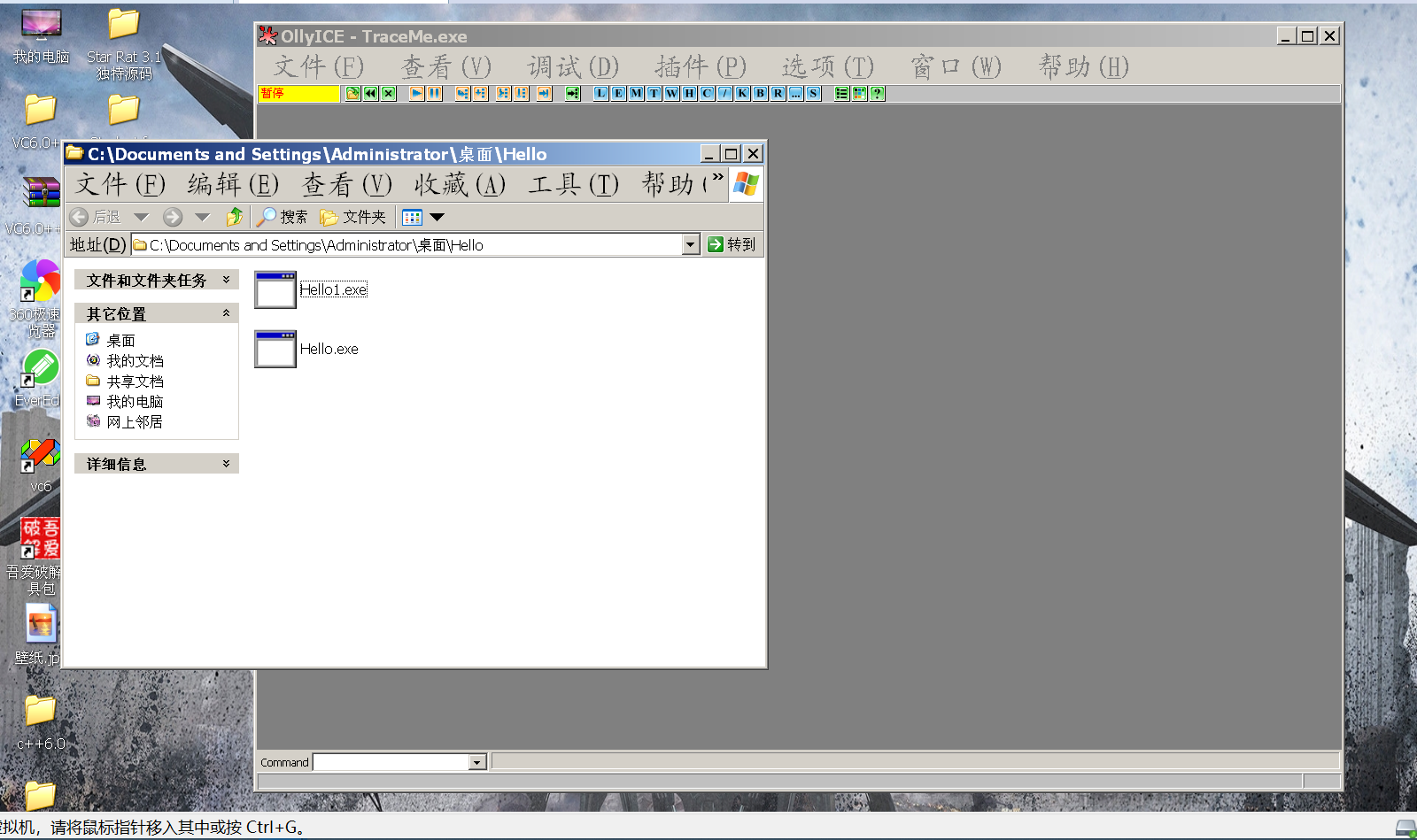1417x840 pixels.
Task: Open OllyICE 插件(P) menu
Action: [x=701, y=66]
